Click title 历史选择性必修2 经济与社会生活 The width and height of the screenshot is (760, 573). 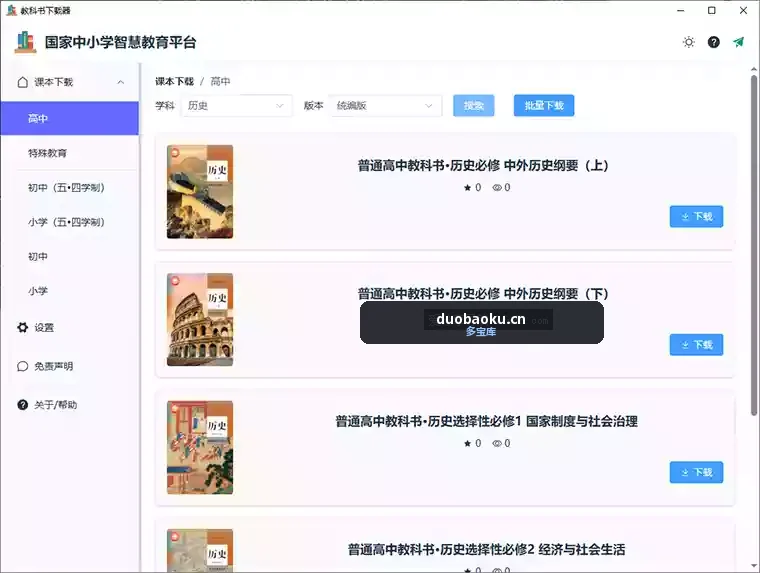coord(486,550)
